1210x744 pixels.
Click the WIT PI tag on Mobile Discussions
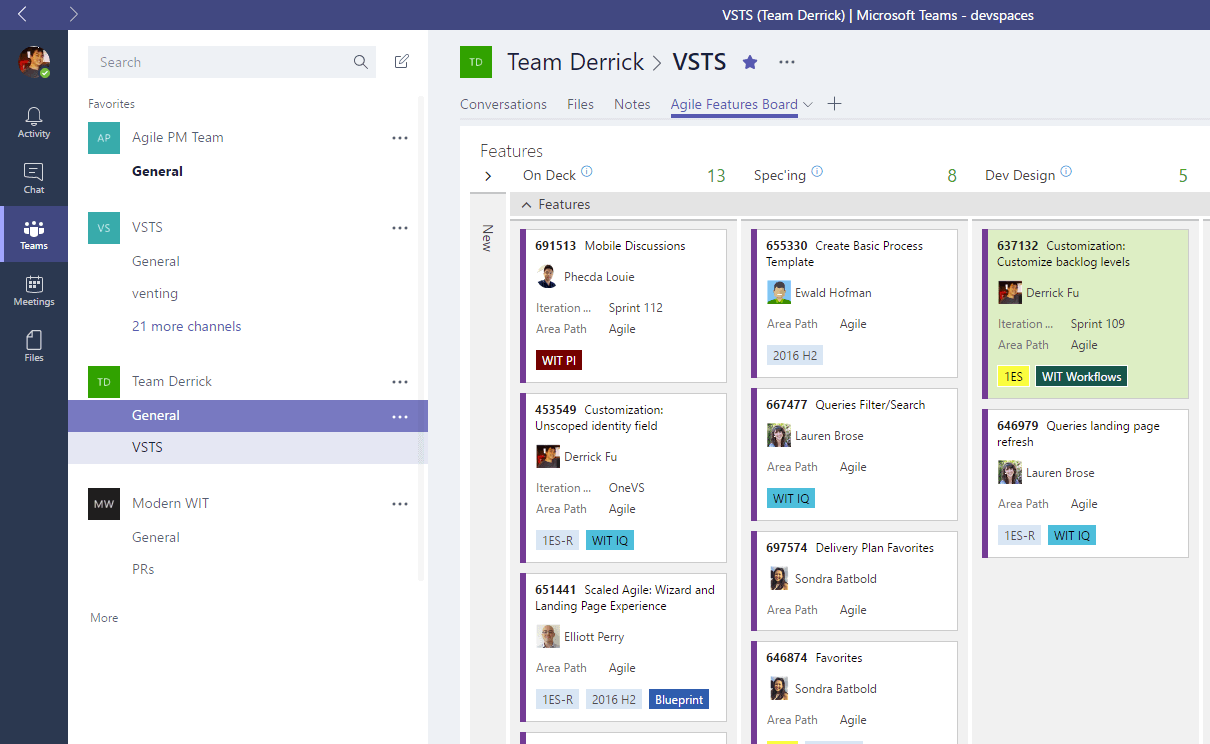558,360
